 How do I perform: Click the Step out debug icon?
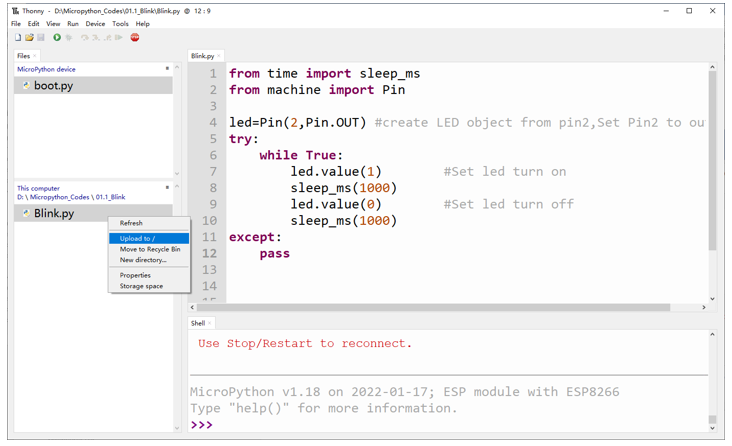(107, 37)
